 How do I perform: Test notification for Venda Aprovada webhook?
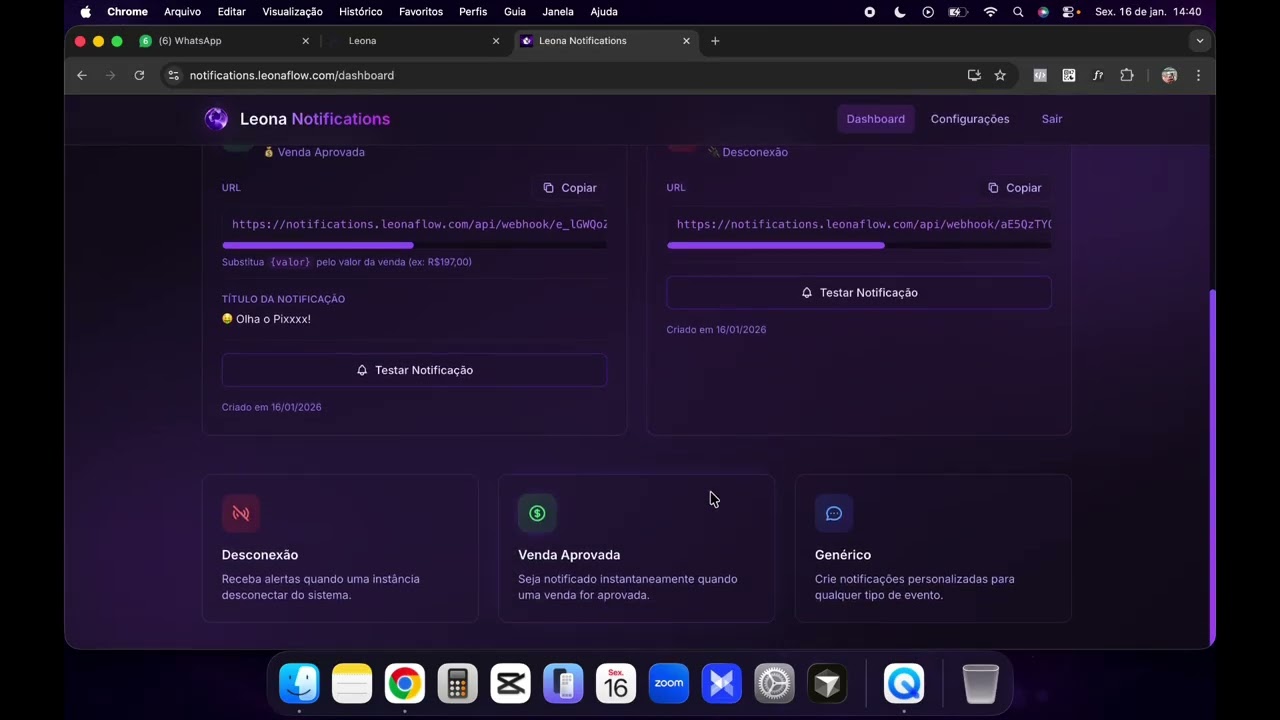point(414,370)
